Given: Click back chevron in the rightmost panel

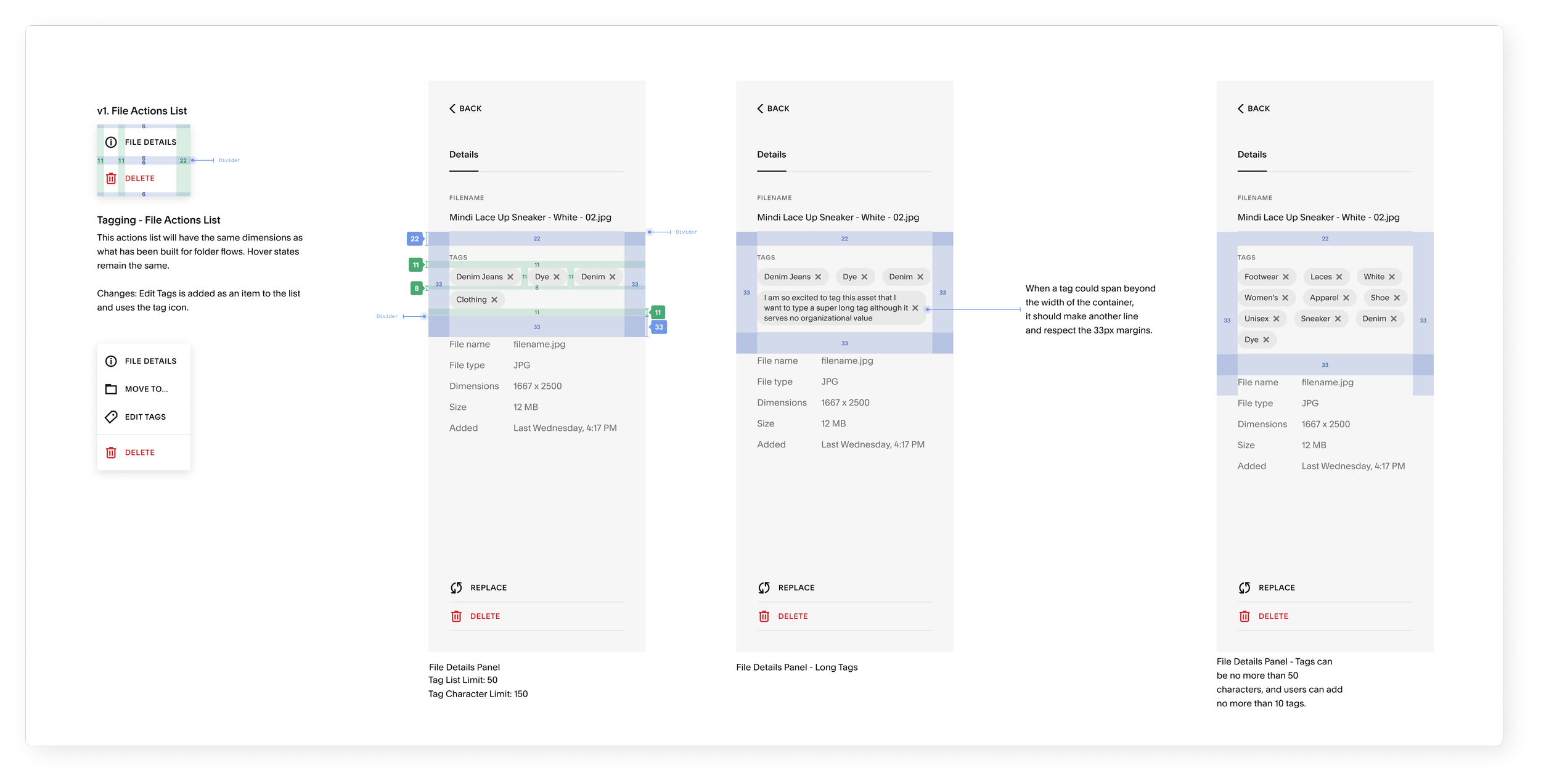Looking at the screenshot, I should (1241, 108).
